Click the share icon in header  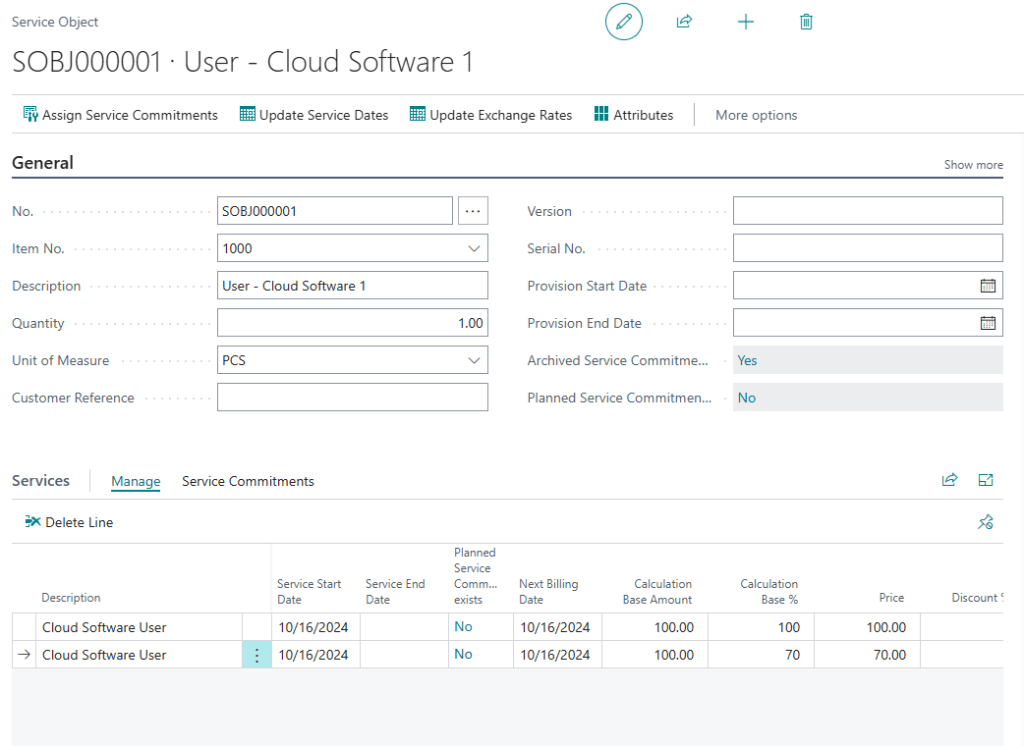point(685,22)
